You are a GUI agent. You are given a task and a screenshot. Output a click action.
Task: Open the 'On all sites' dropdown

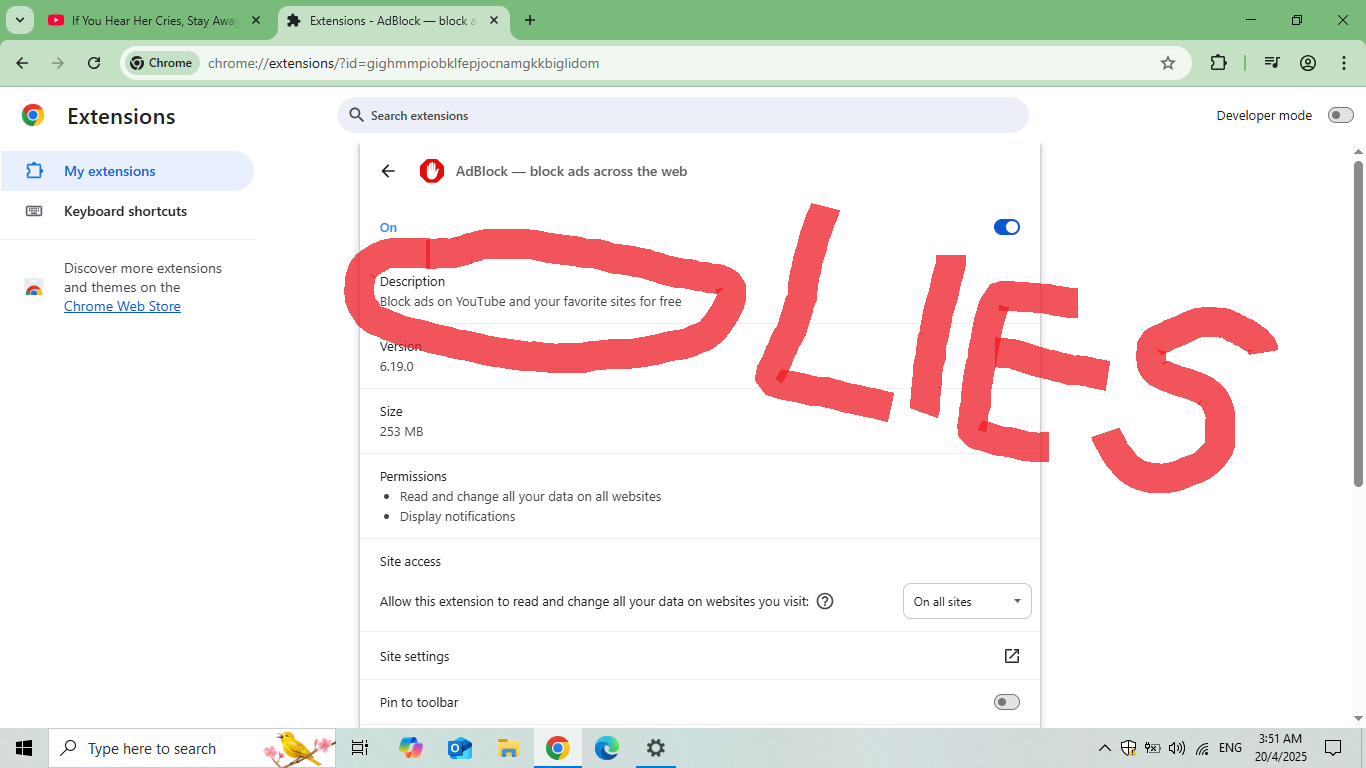967,601
